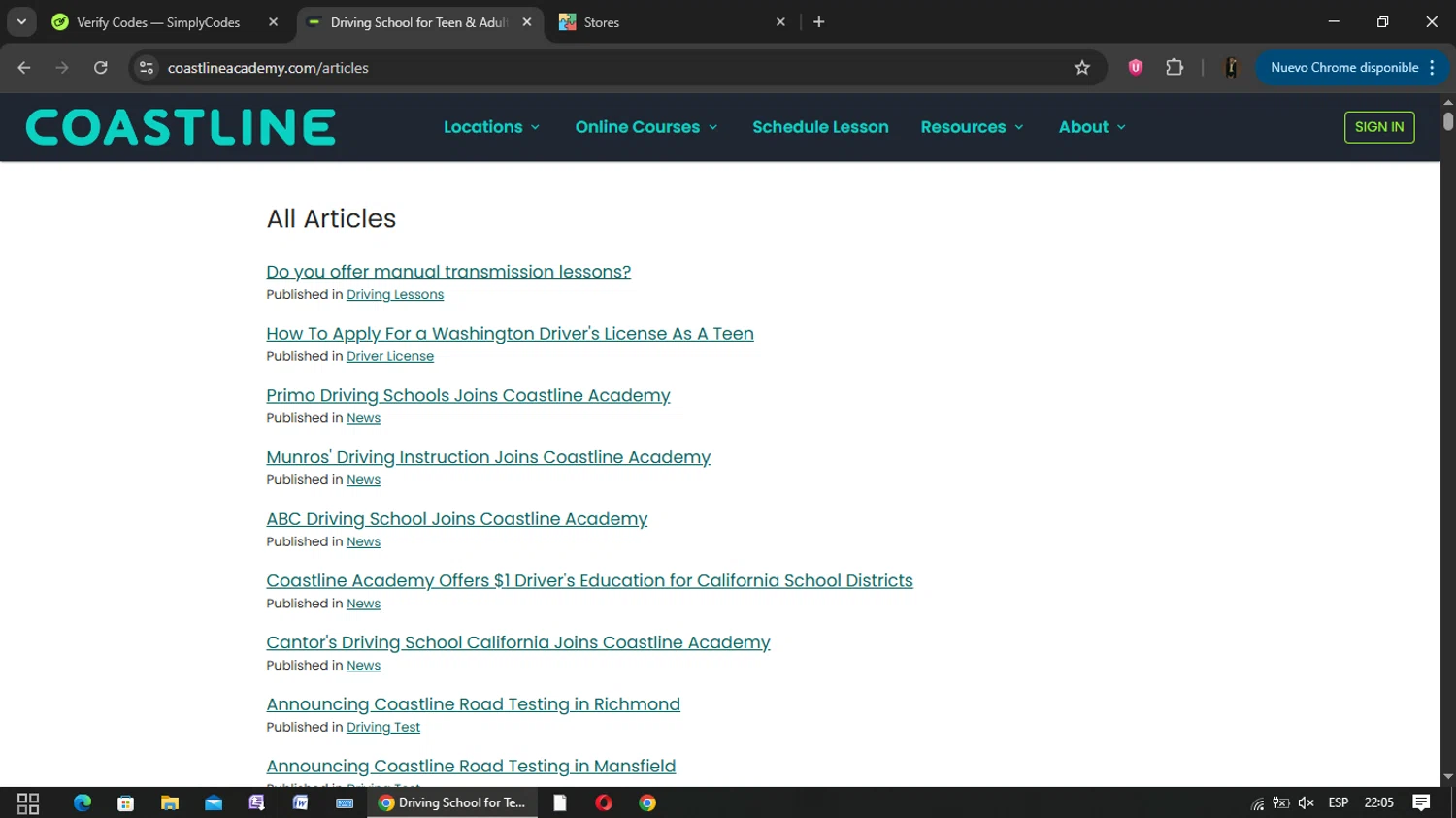The height and width of the screenshot is (818, 1456).
Task: Bookmark this page with the star icon
Action: 1082,68
